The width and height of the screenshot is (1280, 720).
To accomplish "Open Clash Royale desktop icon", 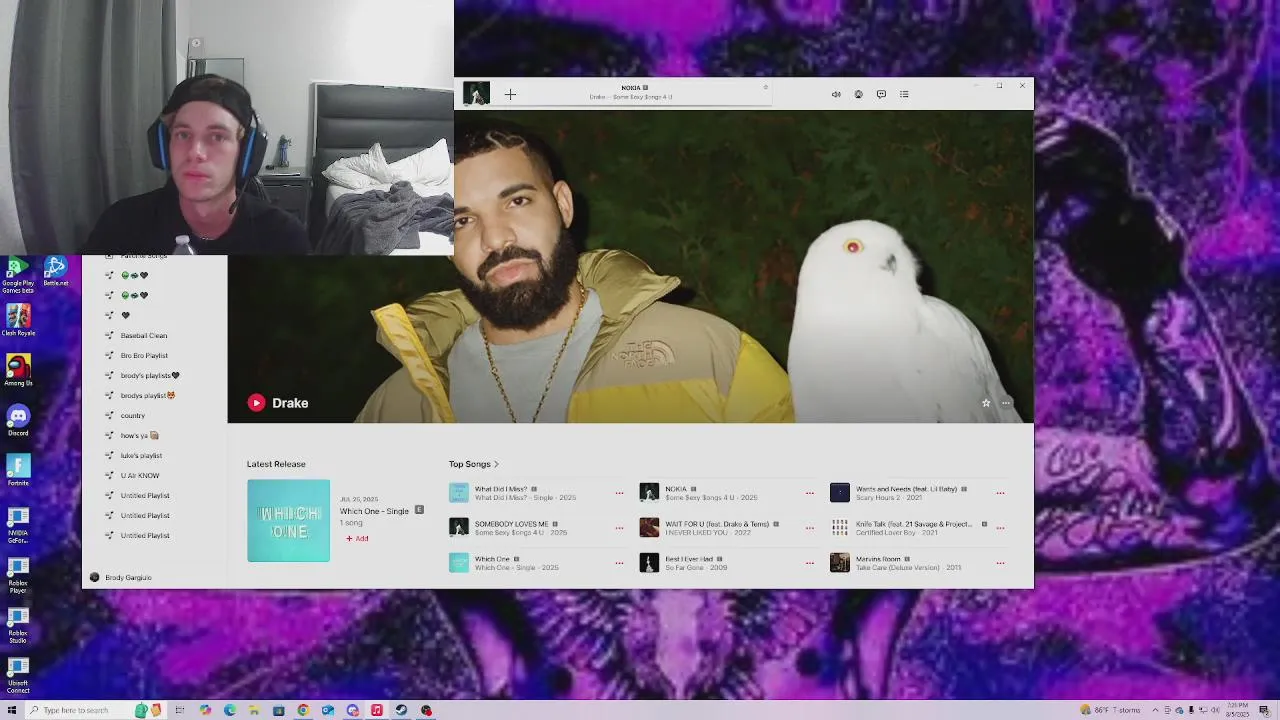I will pyautogui.click(x=17, y=321).
